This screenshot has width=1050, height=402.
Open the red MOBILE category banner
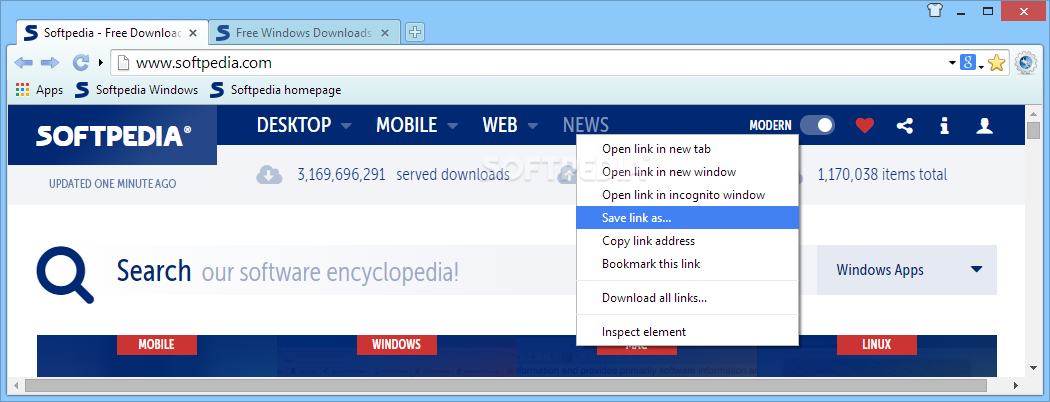click(x=157, y=344)
